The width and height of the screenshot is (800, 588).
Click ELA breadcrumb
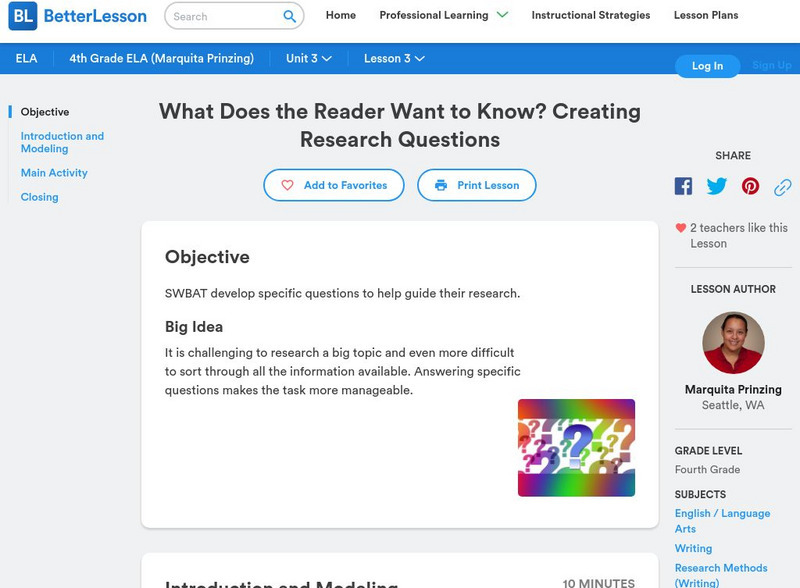click(27, 59)
